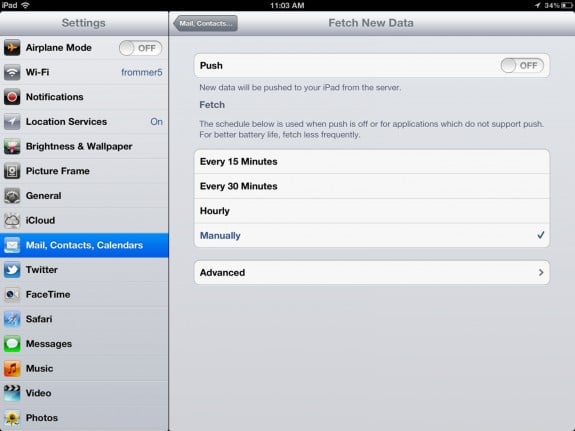Viewport: 575px width, 431px height.
Task: Turn on the Push switch
Action: point(522,66)
